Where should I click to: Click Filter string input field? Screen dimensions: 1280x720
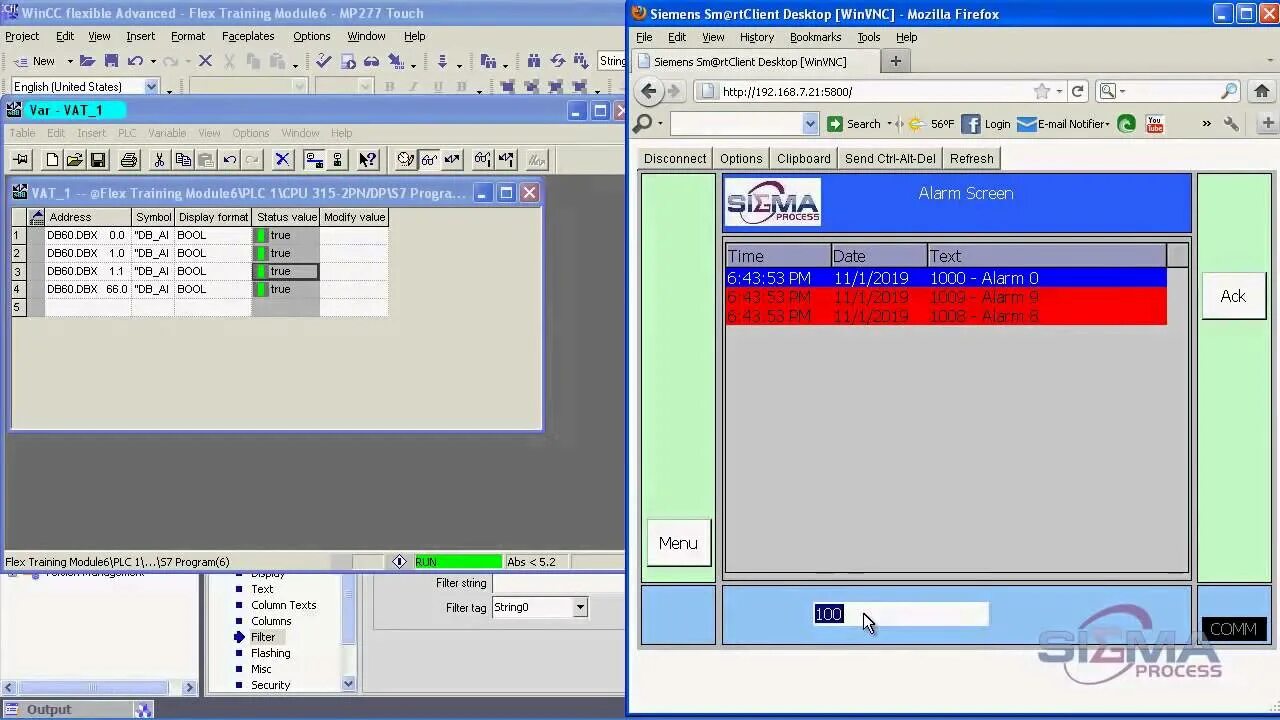[558, 583]
